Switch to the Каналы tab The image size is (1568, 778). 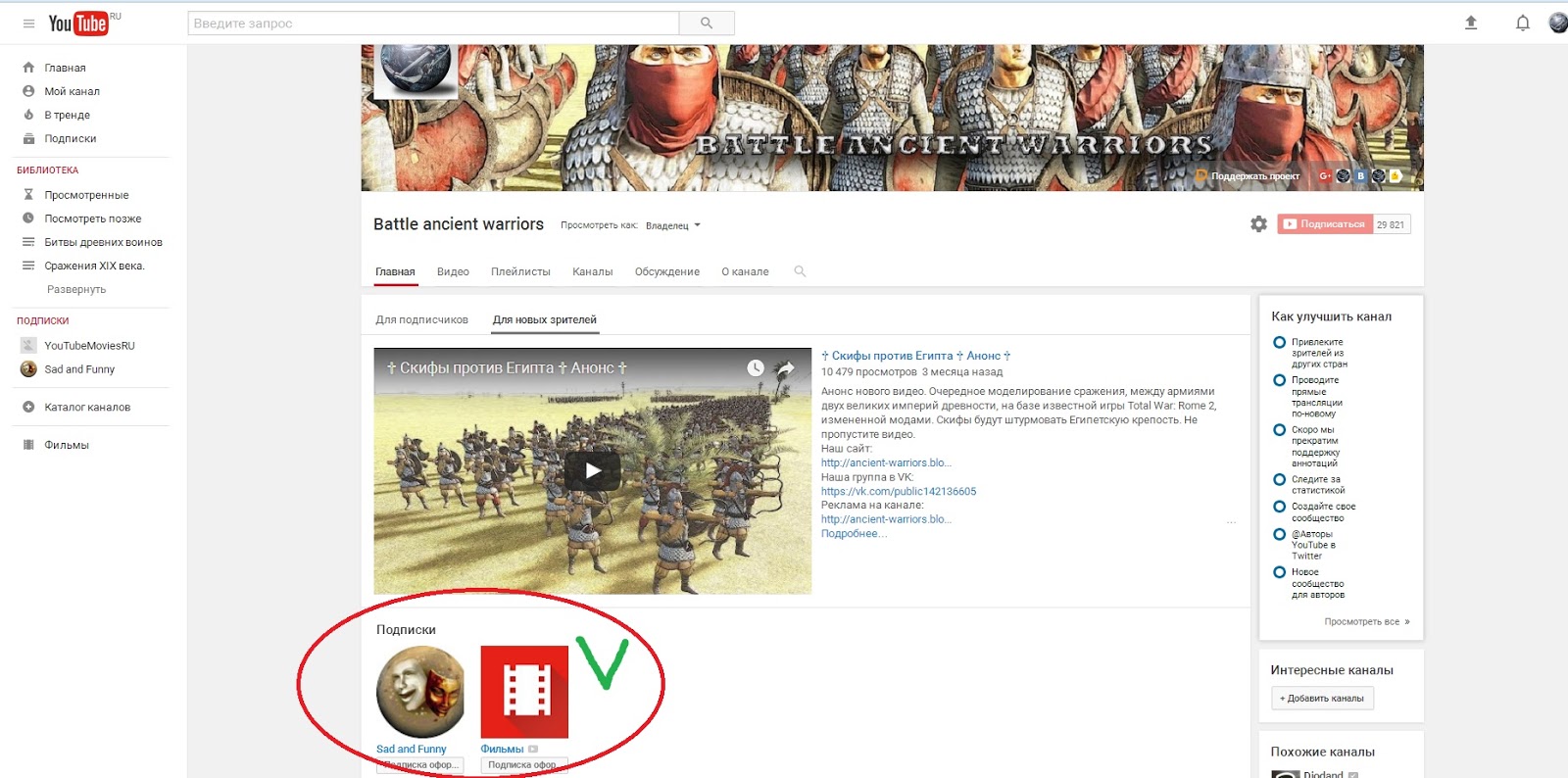pos(592,271)
